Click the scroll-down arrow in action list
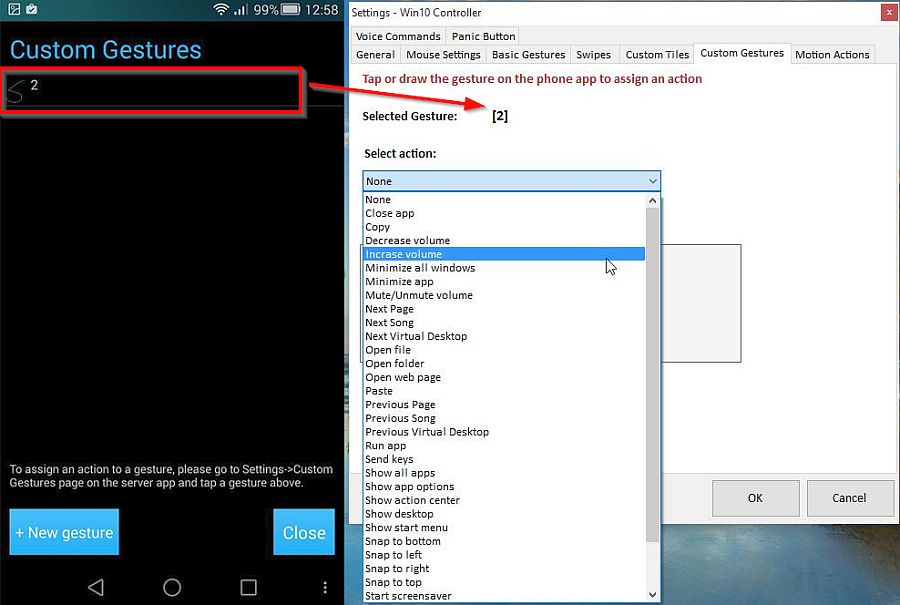 653,594
